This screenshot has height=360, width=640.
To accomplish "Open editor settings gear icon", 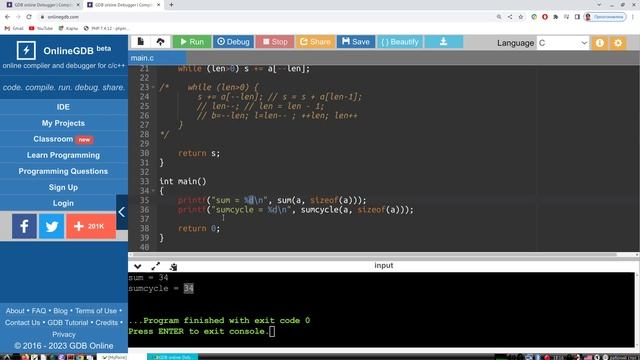I will tap(618, 43).
